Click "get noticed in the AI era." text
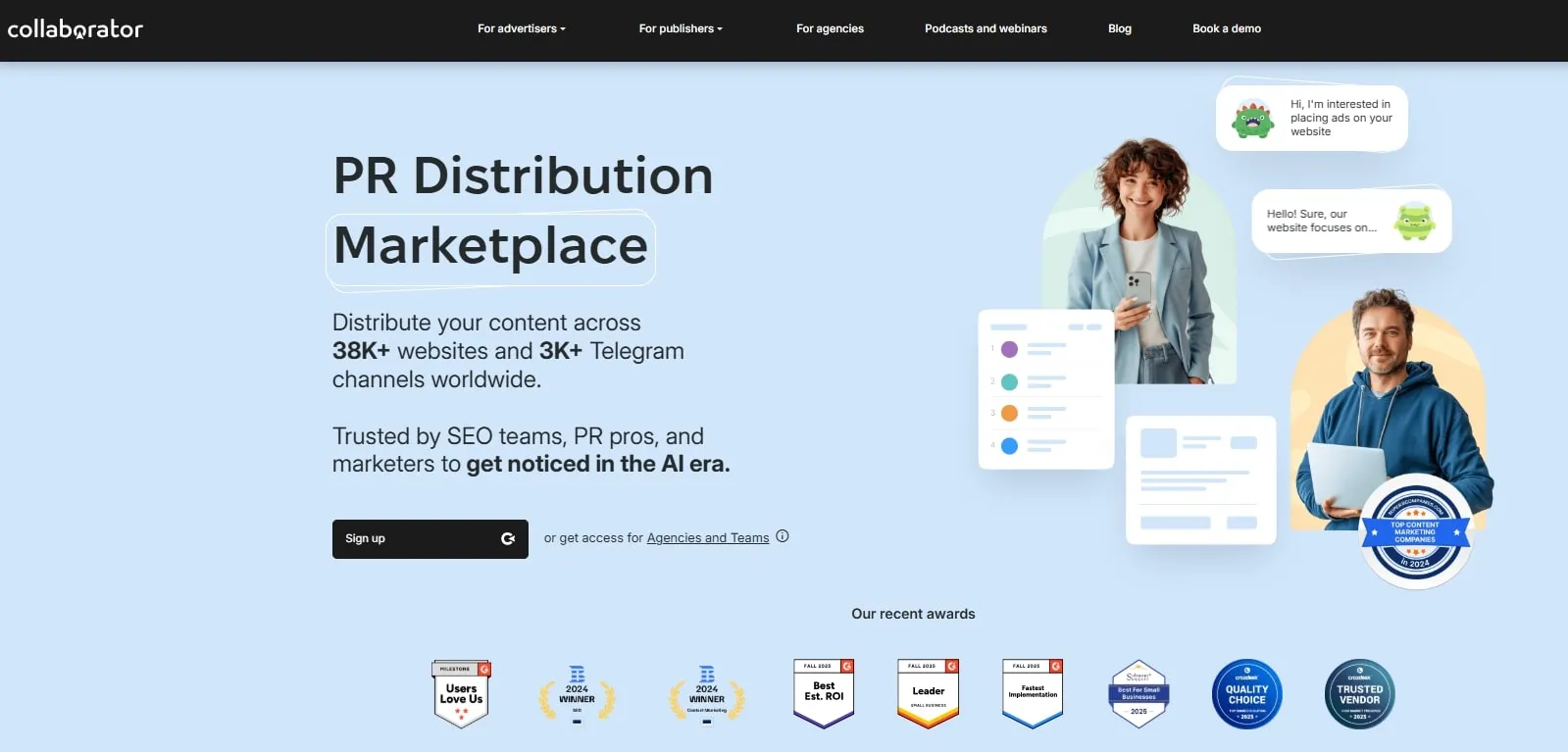 (x=598, y=464)
